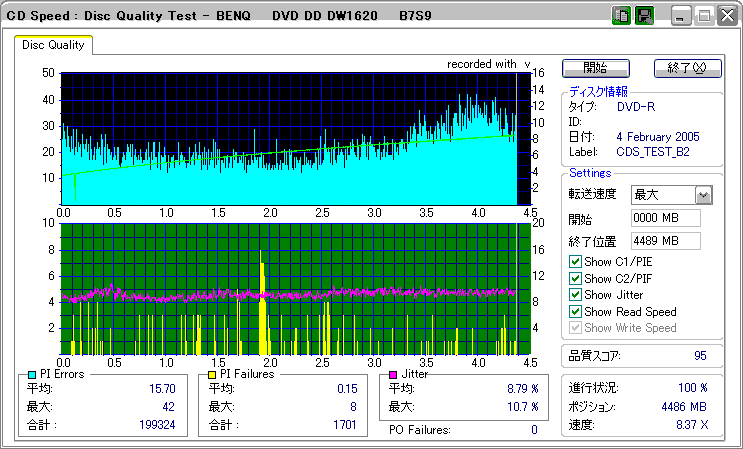Open the 転送速度 speed dropdown
This screenshot has width=743, height=449.
[x=703, y=195]
